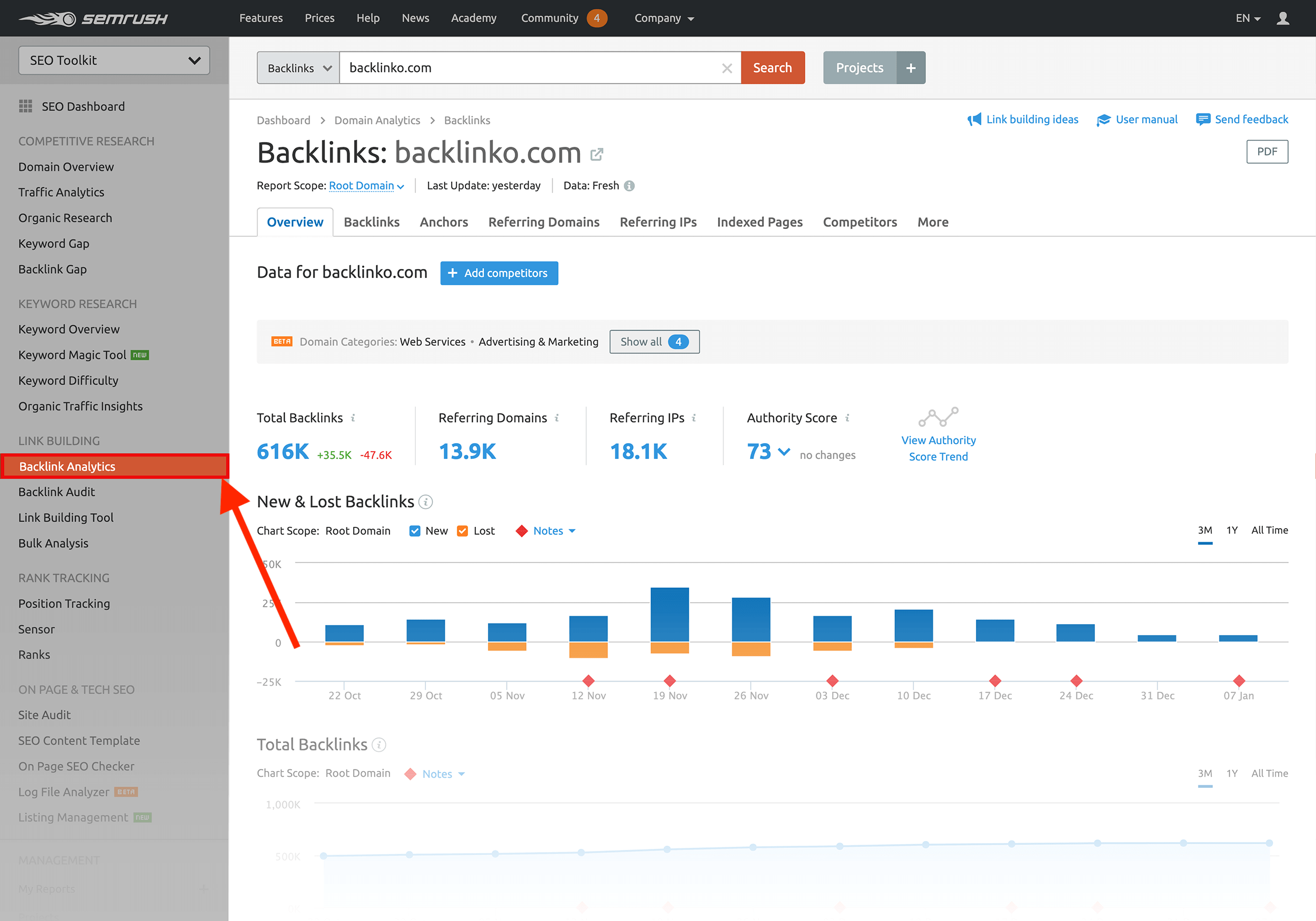Open the Backlinks tab
Viewport: 1316px width, 921px height.
coord(372,222)
